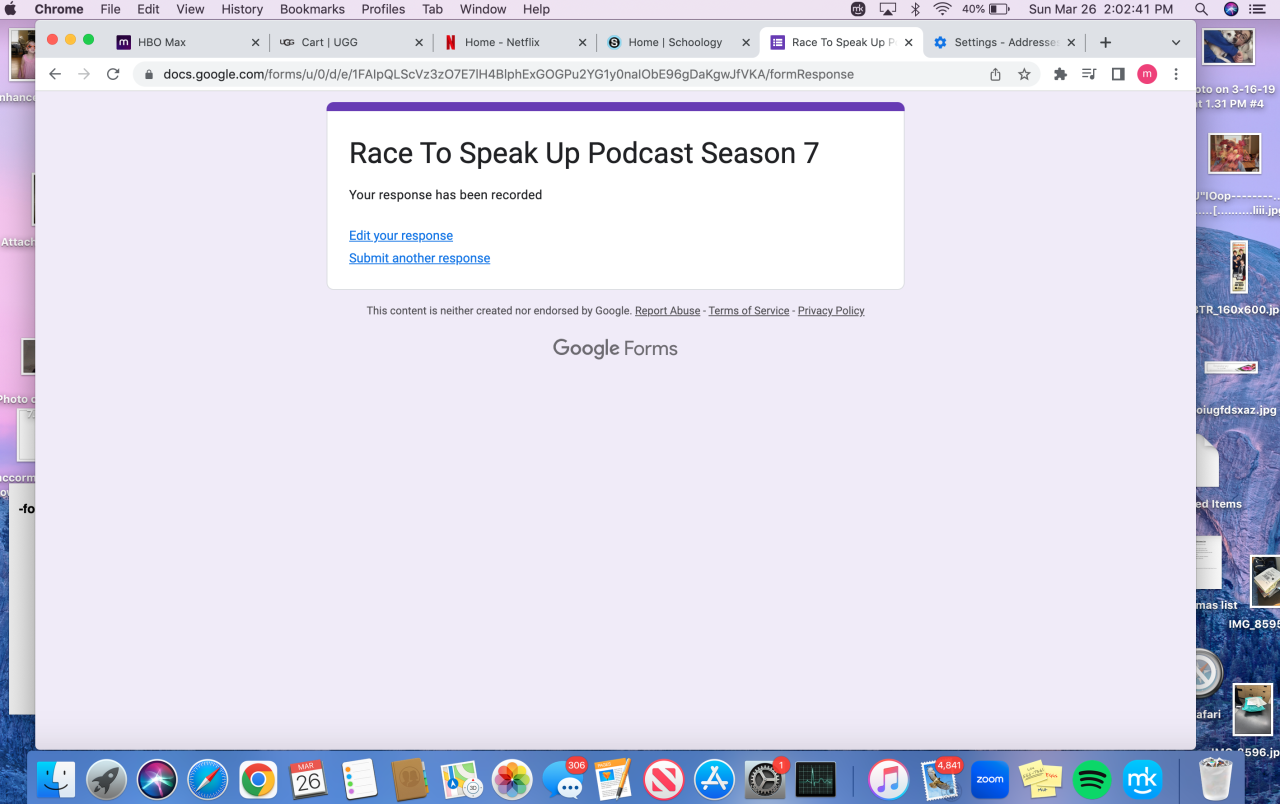The height and width of the screenshot is (804, 1280).
Task: Open the Bookmarks menu
Action: point(312,9)
